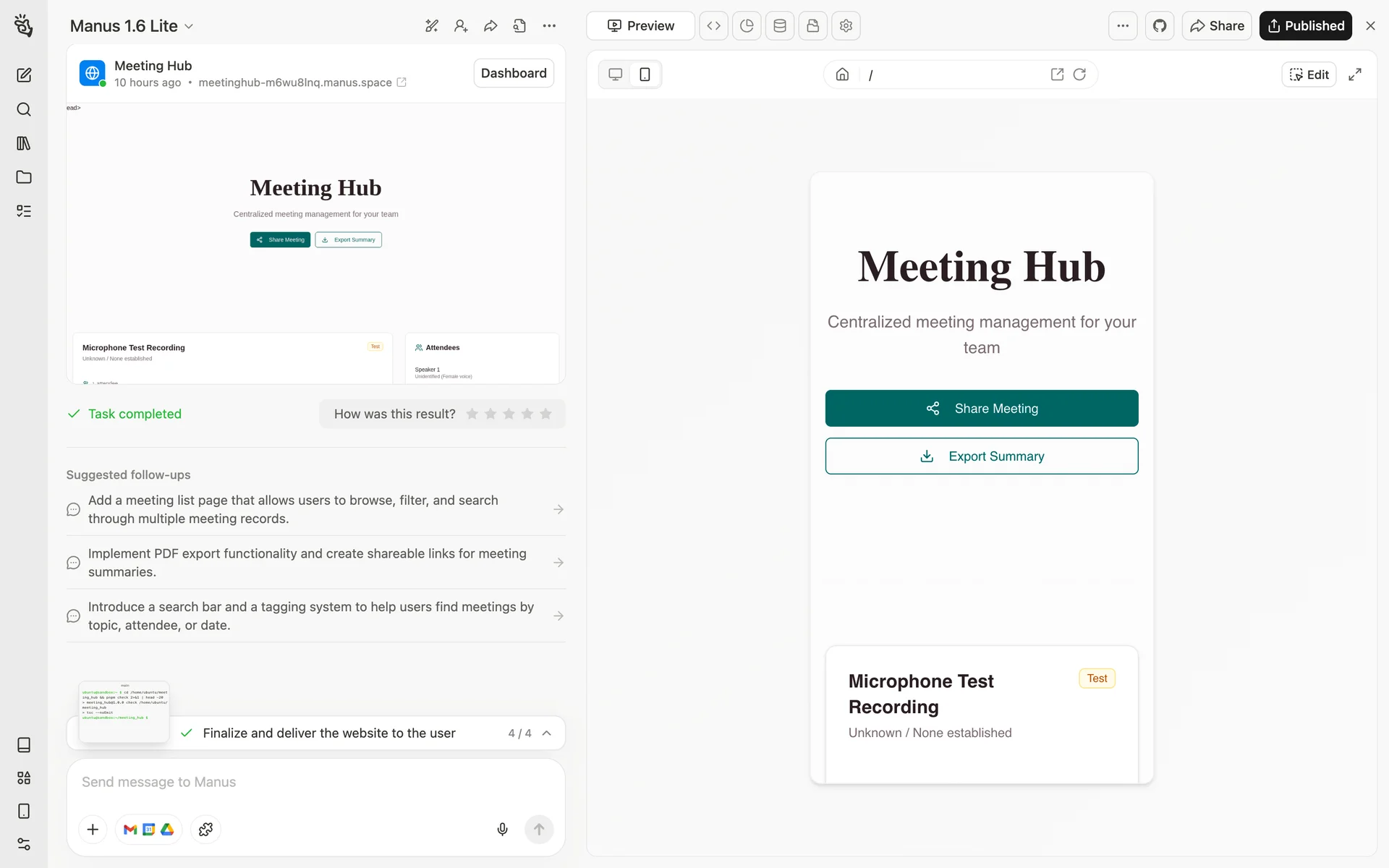The image size is (1389, 868).
Task: Click the Send message to Manus field
Action: [x=315, y=782]
